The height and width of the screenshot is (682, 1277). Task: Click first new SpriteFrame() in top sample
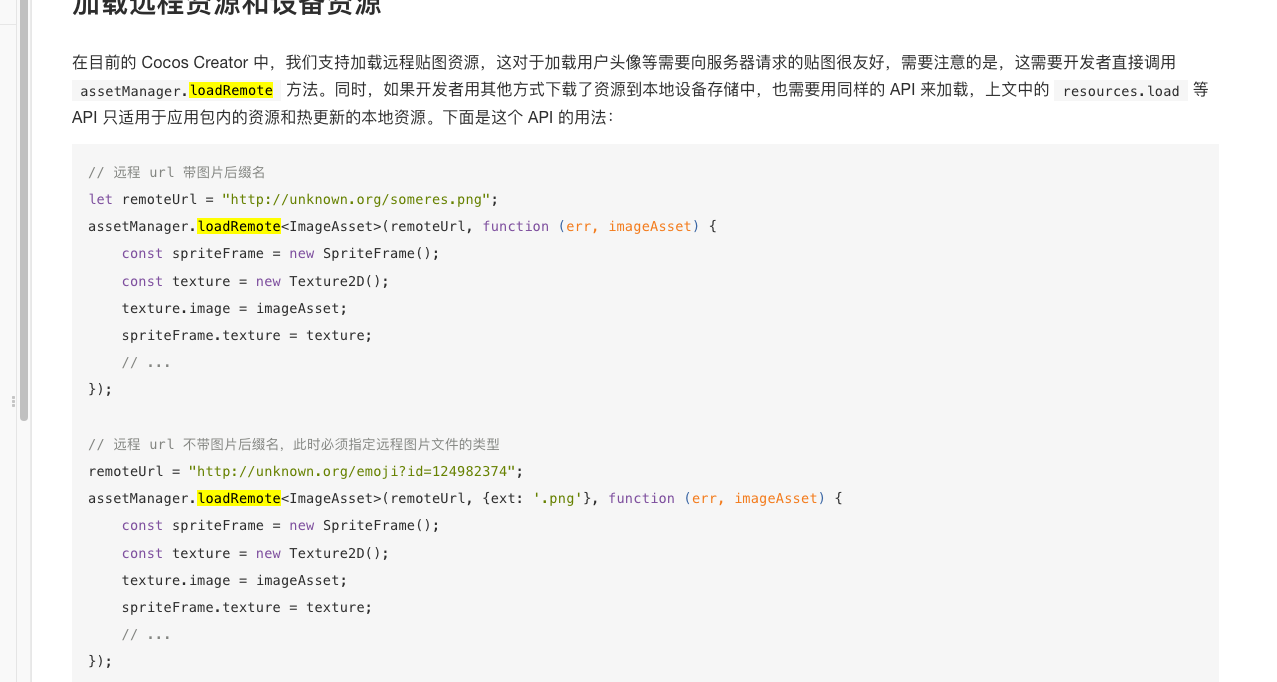(x=364, y=253)
